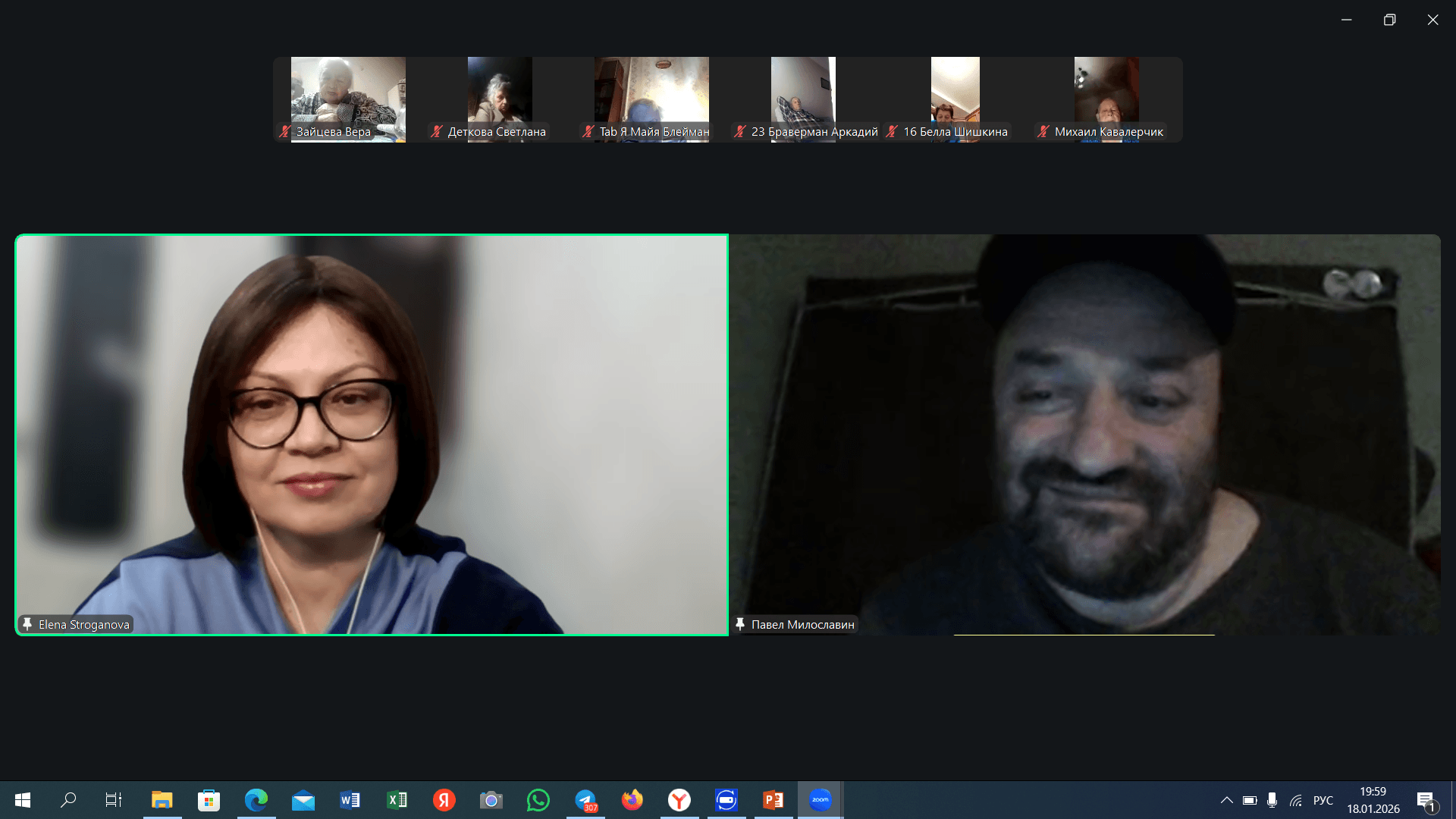Viewport: 1456px width, 819px height.
Task: Open Yandex red icon in taskbar
Action: tap(444, 800)
